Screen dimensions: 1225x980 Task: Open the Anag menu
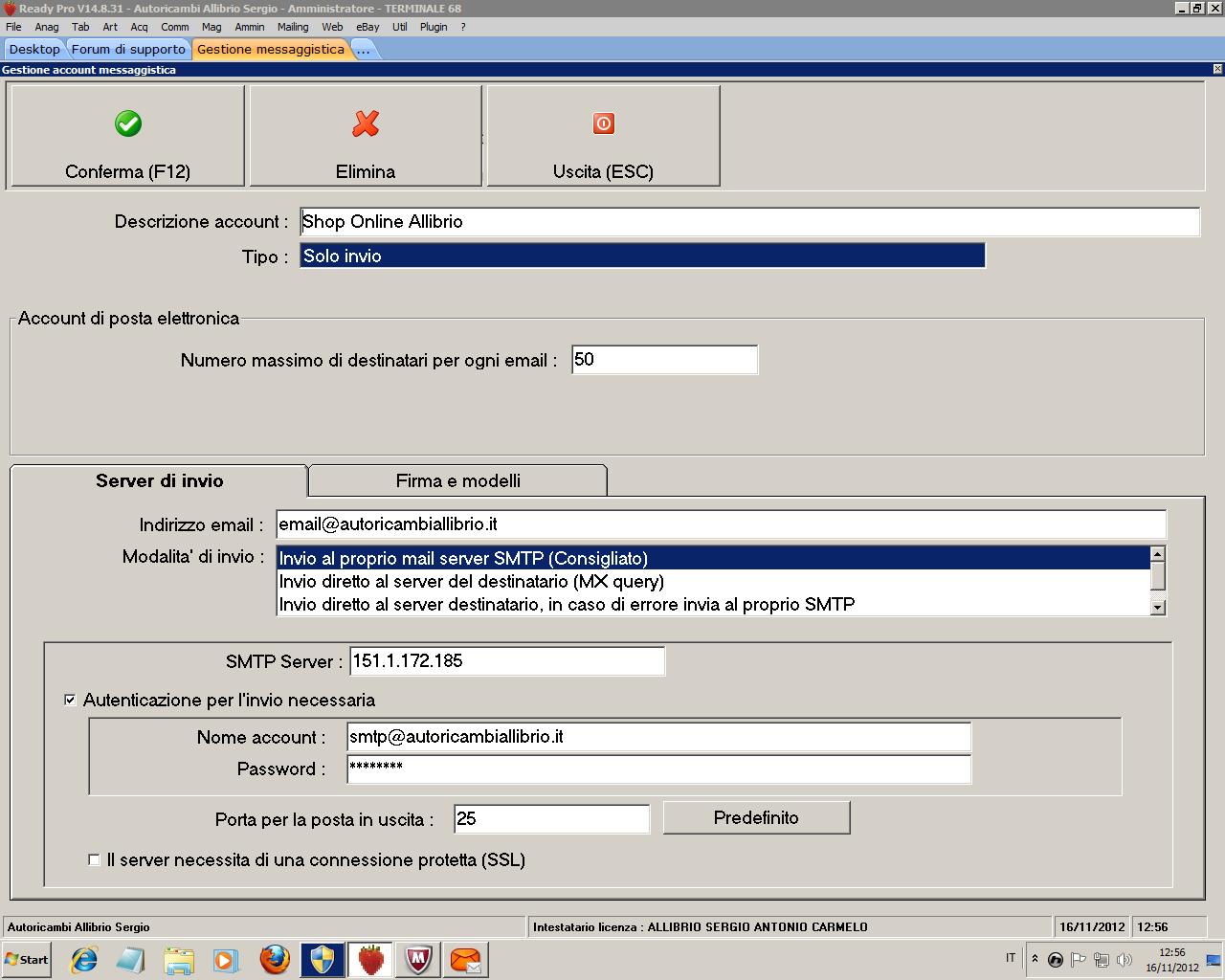coord(46,27)
